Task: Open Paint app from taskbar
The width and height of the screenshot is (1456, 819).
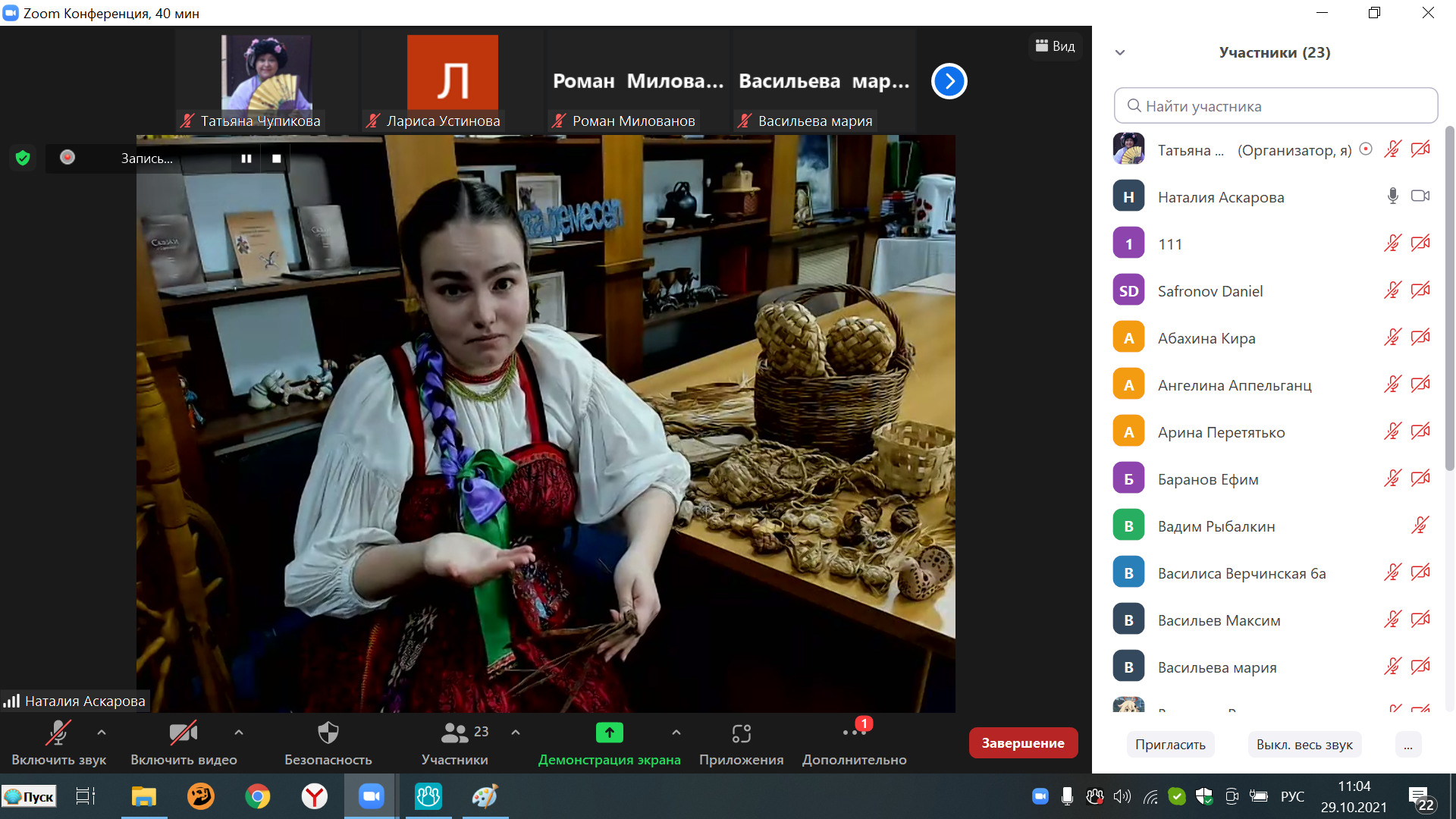Action: coord(485,796)
